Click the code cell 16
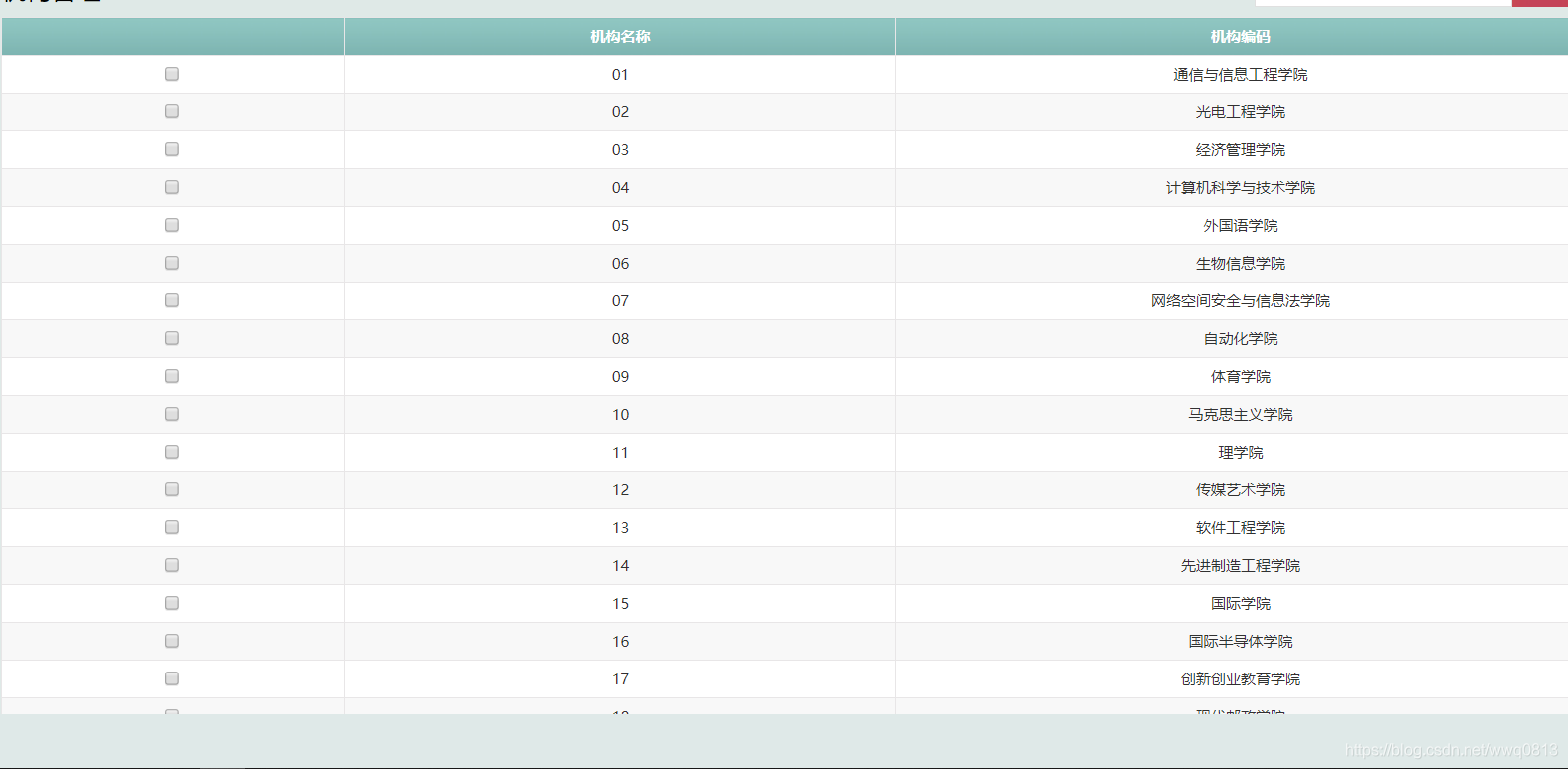Screen dimensions: 1568x769 pyautogui.click(x=620, y=642)
